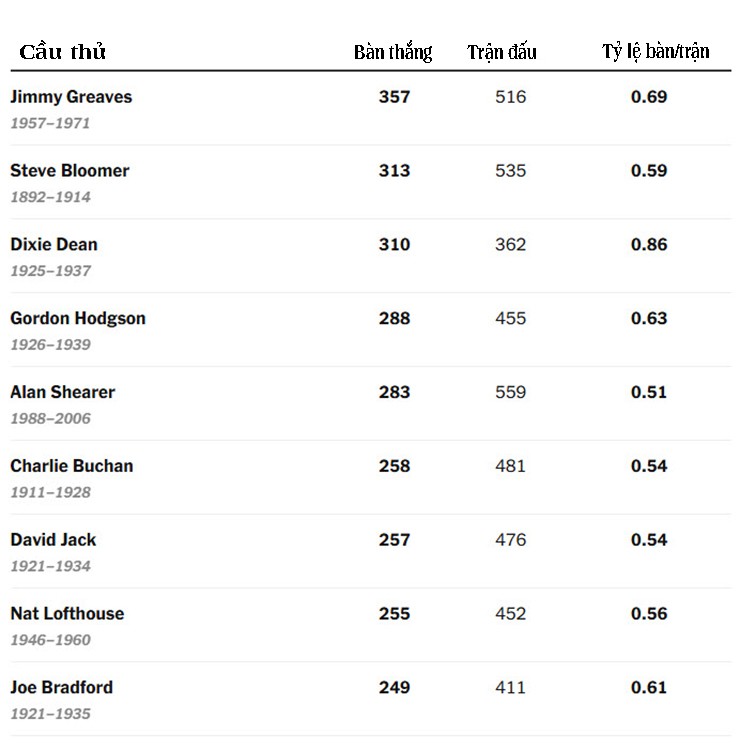The width and height of the screenshot is (740, 749).
Task: Select Dixie Dean's 0.86 goal ratio
Action: pyautogui.click(x=649, y=245)
